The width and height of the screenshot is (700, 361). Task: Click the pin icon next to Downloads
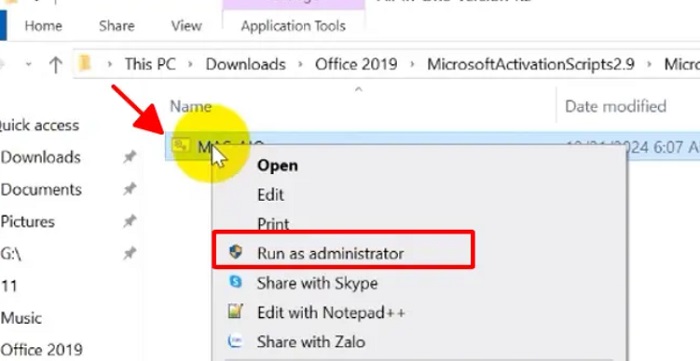129,157
